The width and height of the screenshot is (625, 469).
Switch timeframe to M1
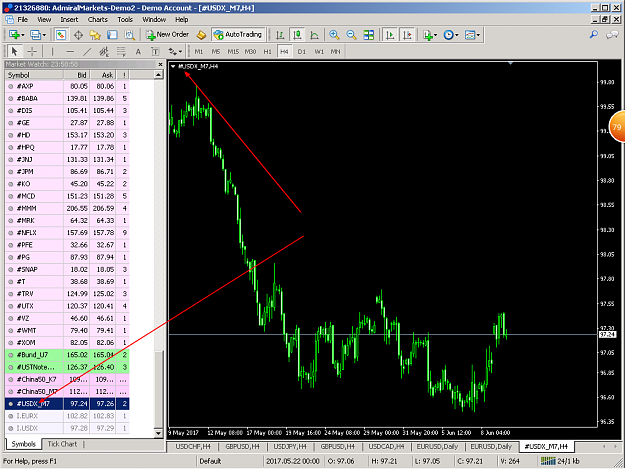(199, 51)
